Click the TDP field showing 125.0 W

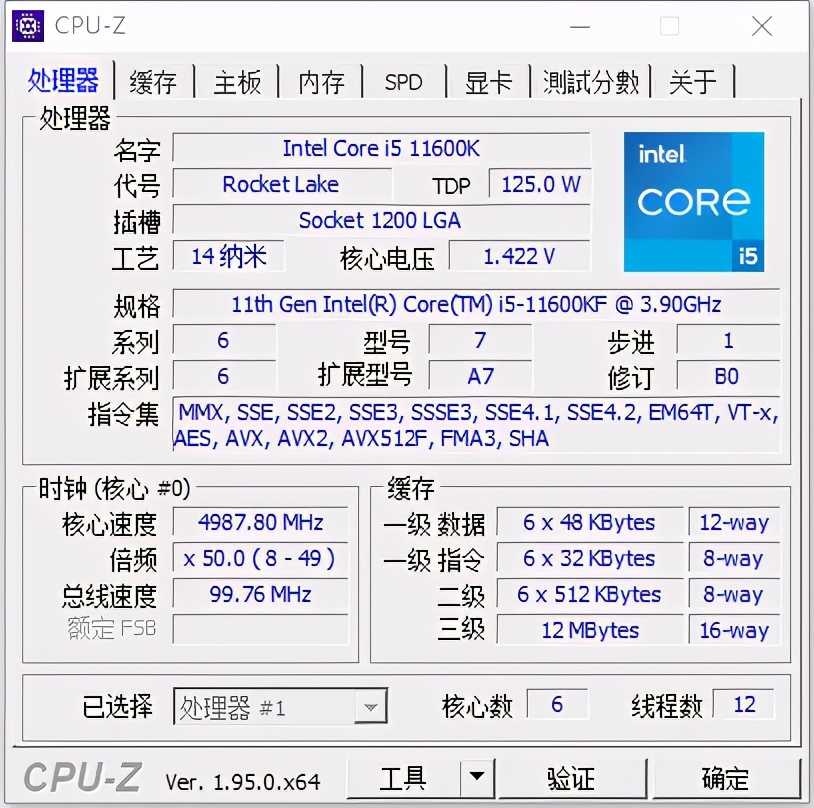(539, 184)
